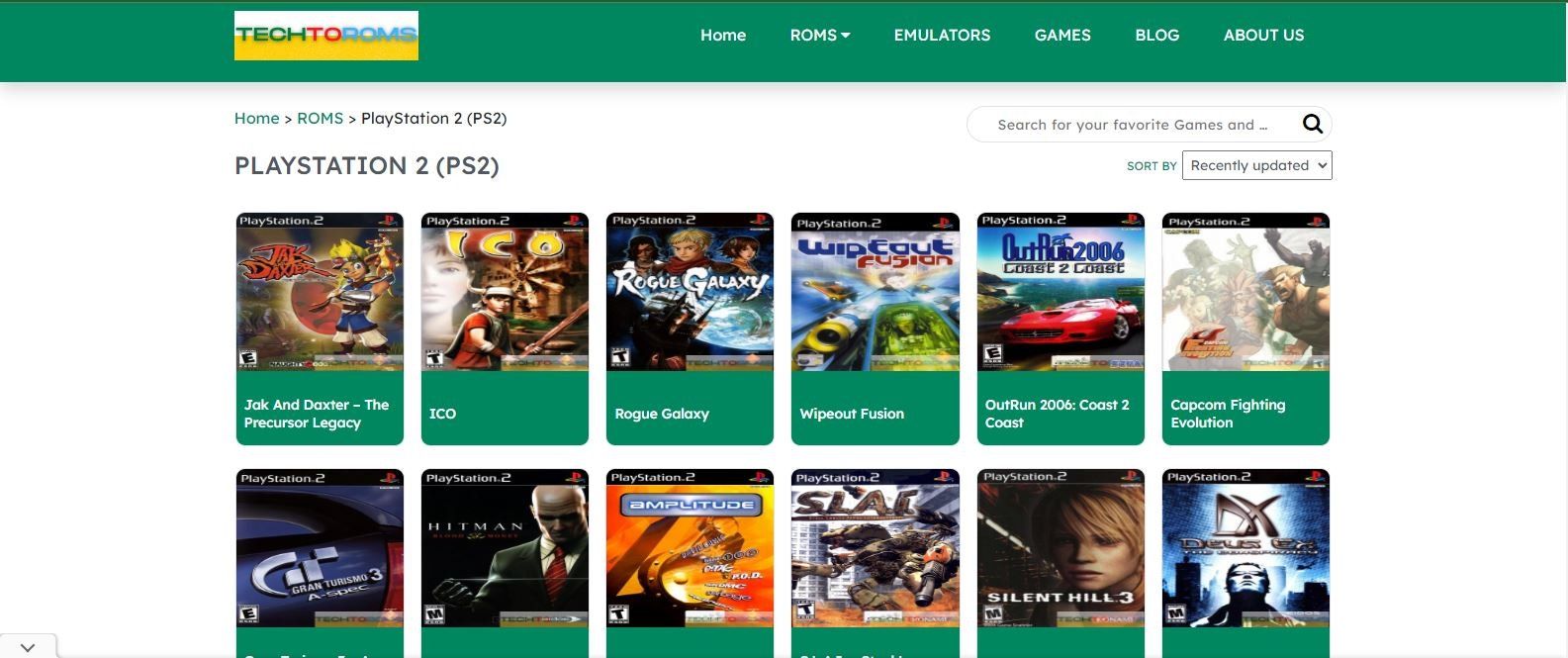
Task: Click the TechToROMs logo
Action: click(x=325, y=36)
